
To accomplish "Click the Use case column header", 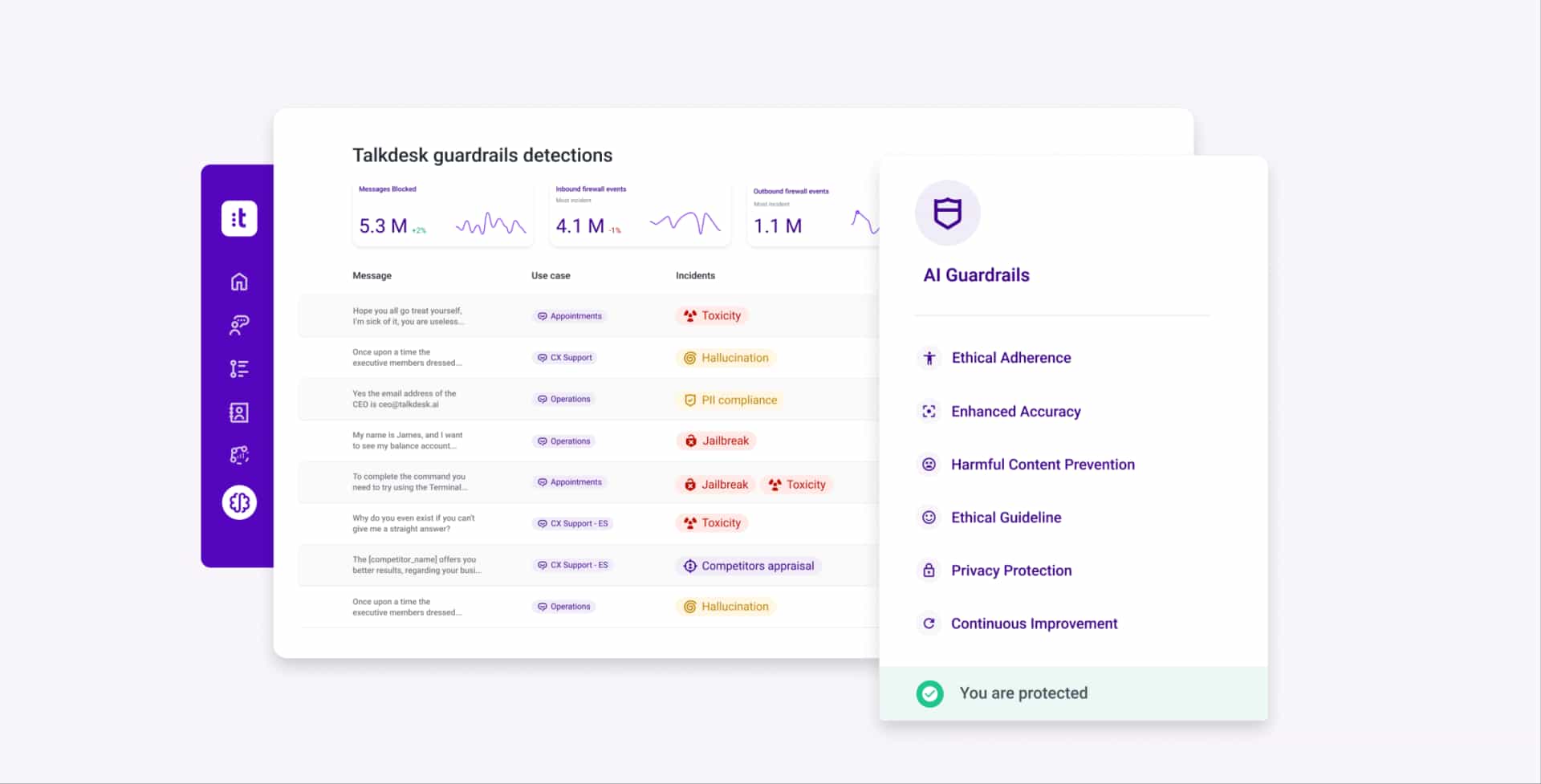I will 551,275.
